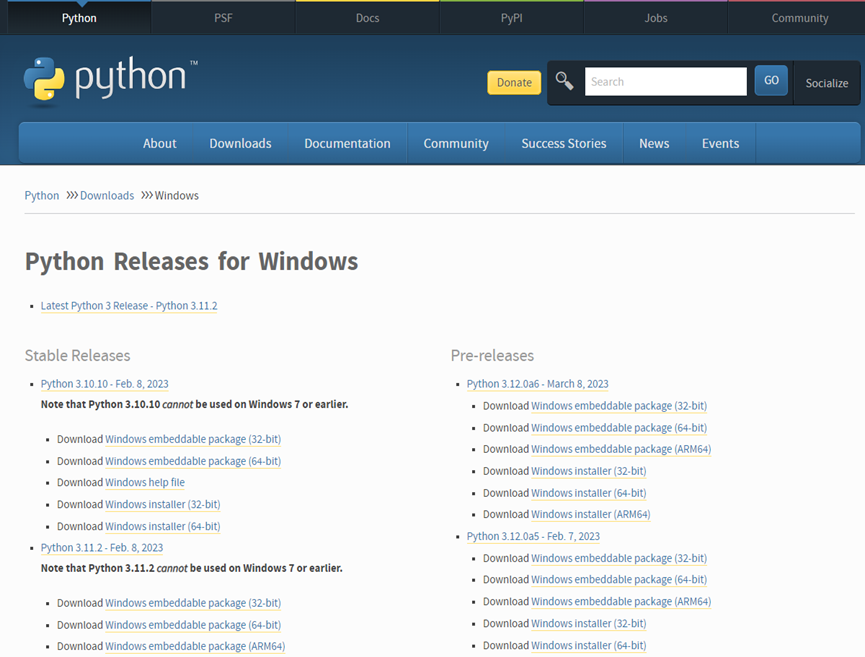Switch to the Docs top tab
The image size is (865, 657).
coord(367,18)
